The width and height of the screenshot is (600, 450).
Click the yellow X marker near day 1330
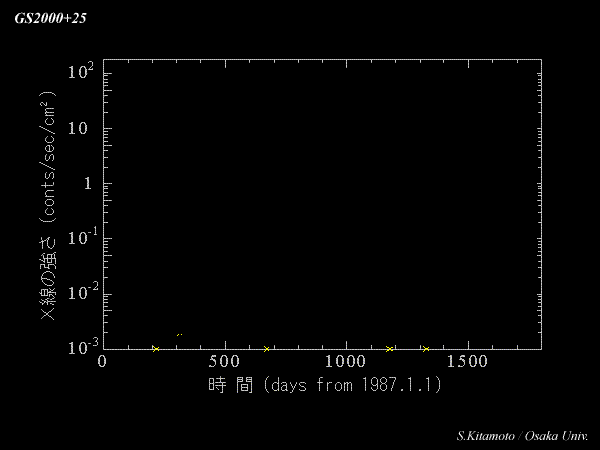click(x=425, y=349)
